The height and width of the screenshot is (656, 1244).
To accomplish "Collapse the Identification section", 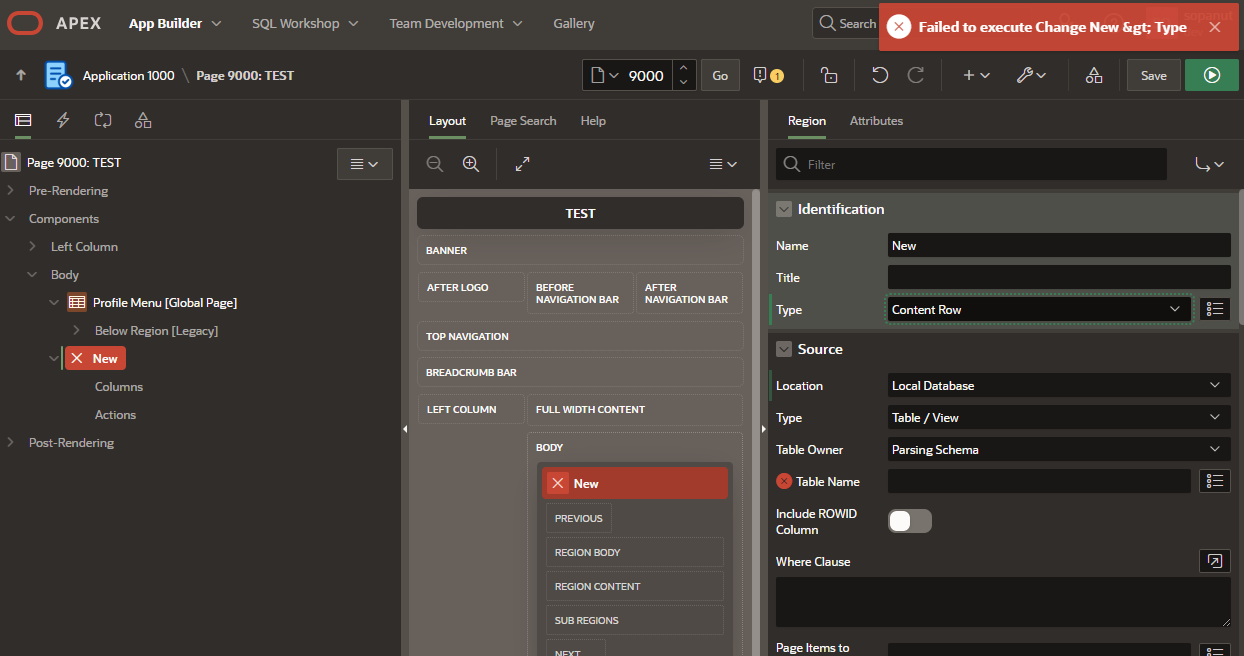I will (x=784, y=209).
